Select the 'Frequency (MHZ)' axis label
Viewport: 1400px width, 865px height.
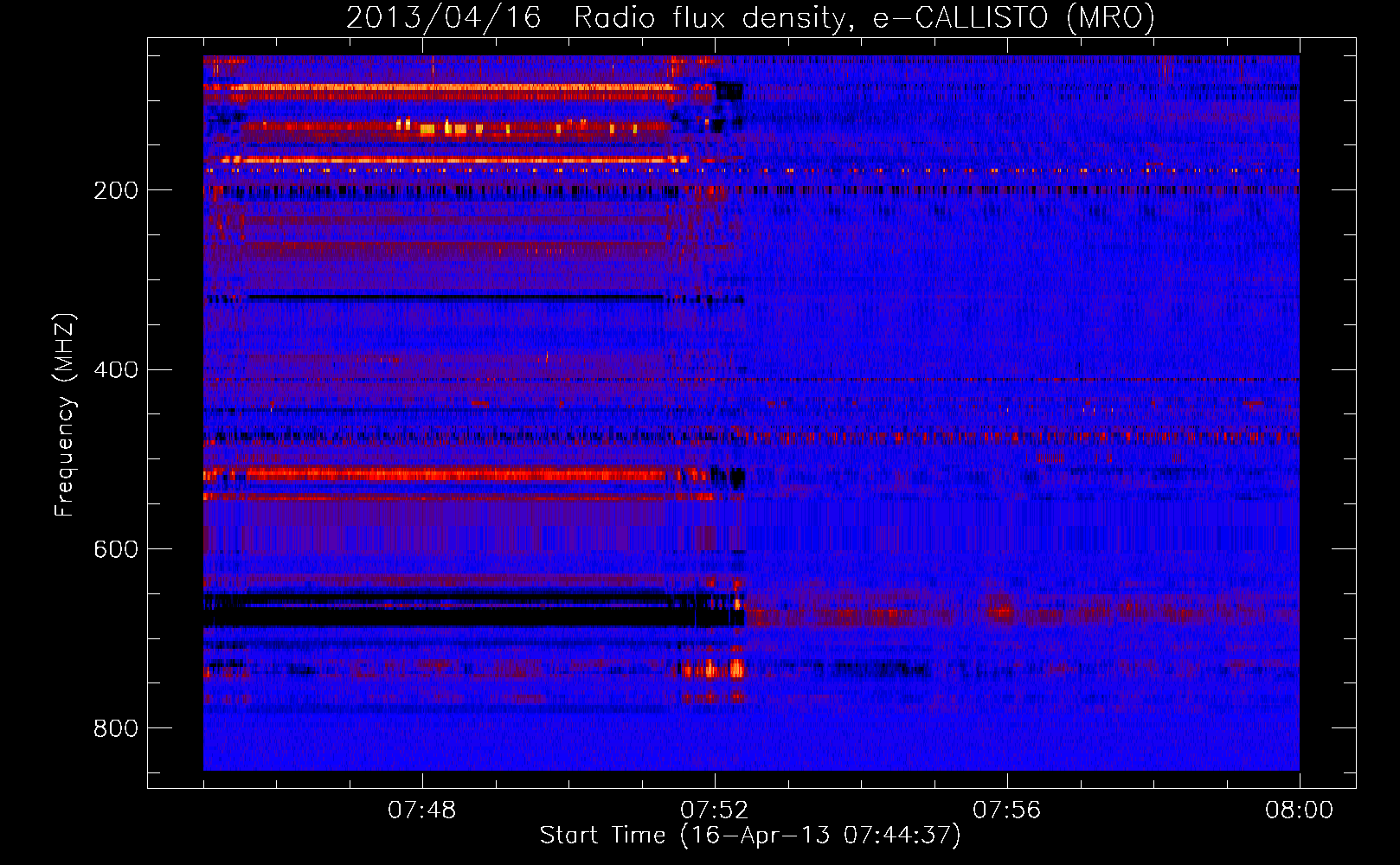(64, 415)
